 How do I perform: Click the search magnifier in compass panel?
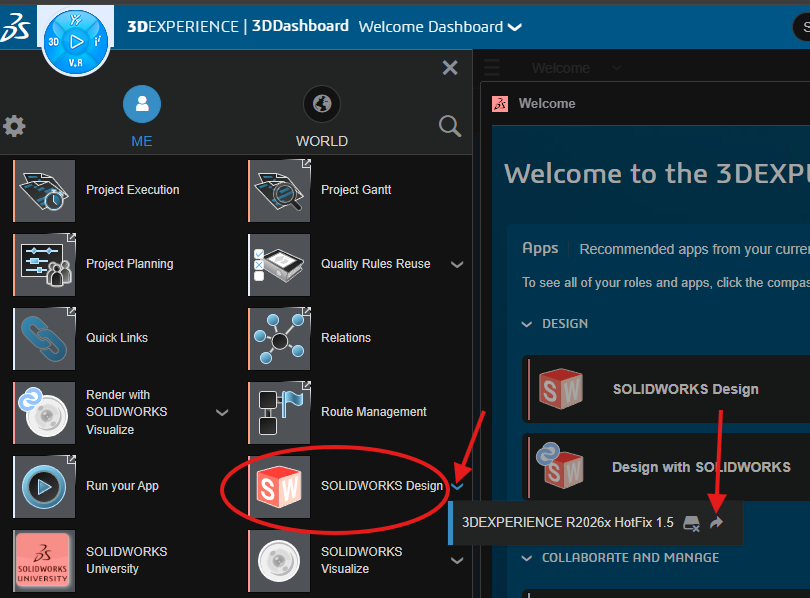pyautogui.click(x=450, y=126)
